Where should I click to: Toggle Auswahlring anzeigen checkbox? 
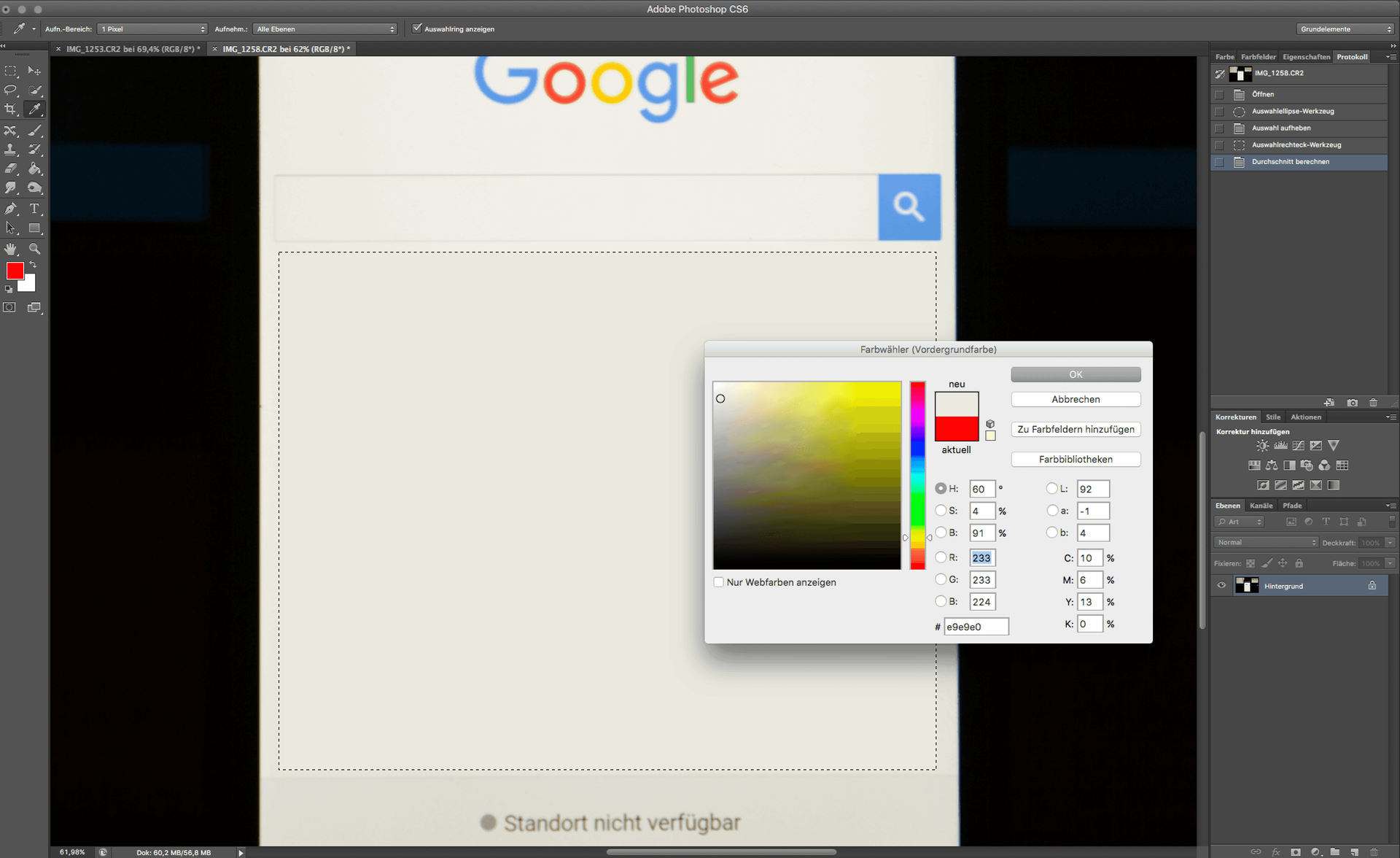[417, 28]
